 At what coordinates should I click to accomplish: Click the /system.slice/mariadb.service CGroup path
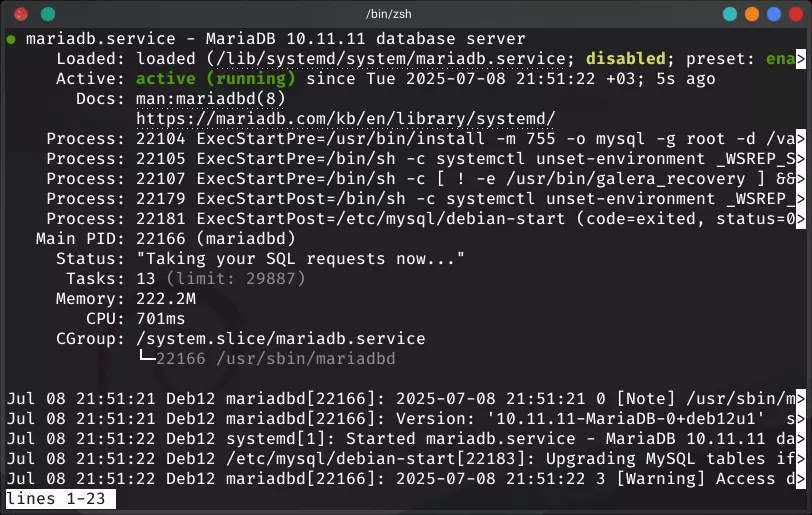[280, 339]
